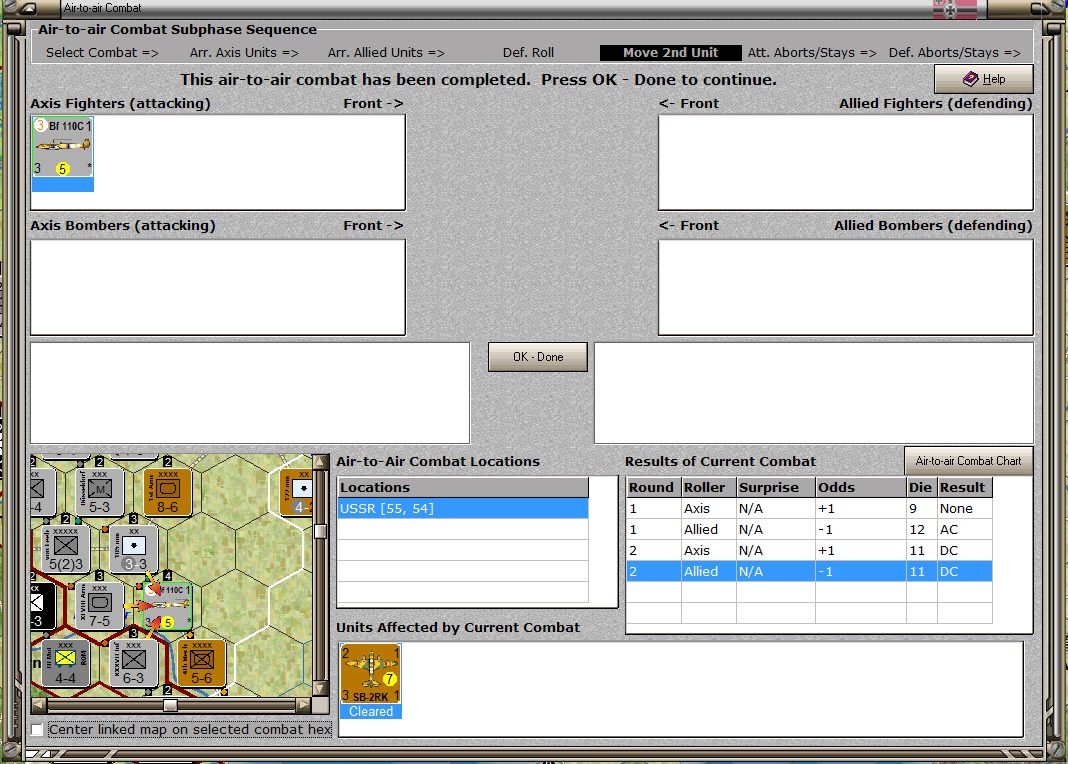Pick the 7-5 armor corps counter on map
1068x764 pixels.
click(x=99, y=605)
